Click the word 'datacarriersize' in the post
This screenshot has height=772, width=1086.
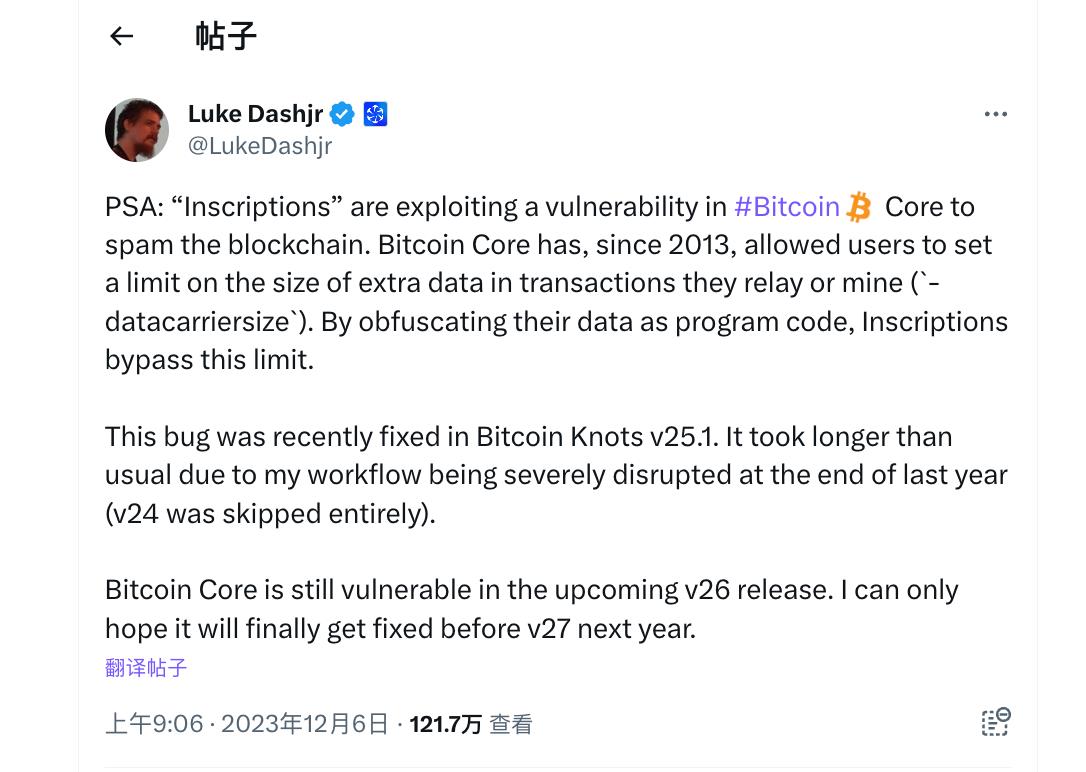click(x=198, y=322)
